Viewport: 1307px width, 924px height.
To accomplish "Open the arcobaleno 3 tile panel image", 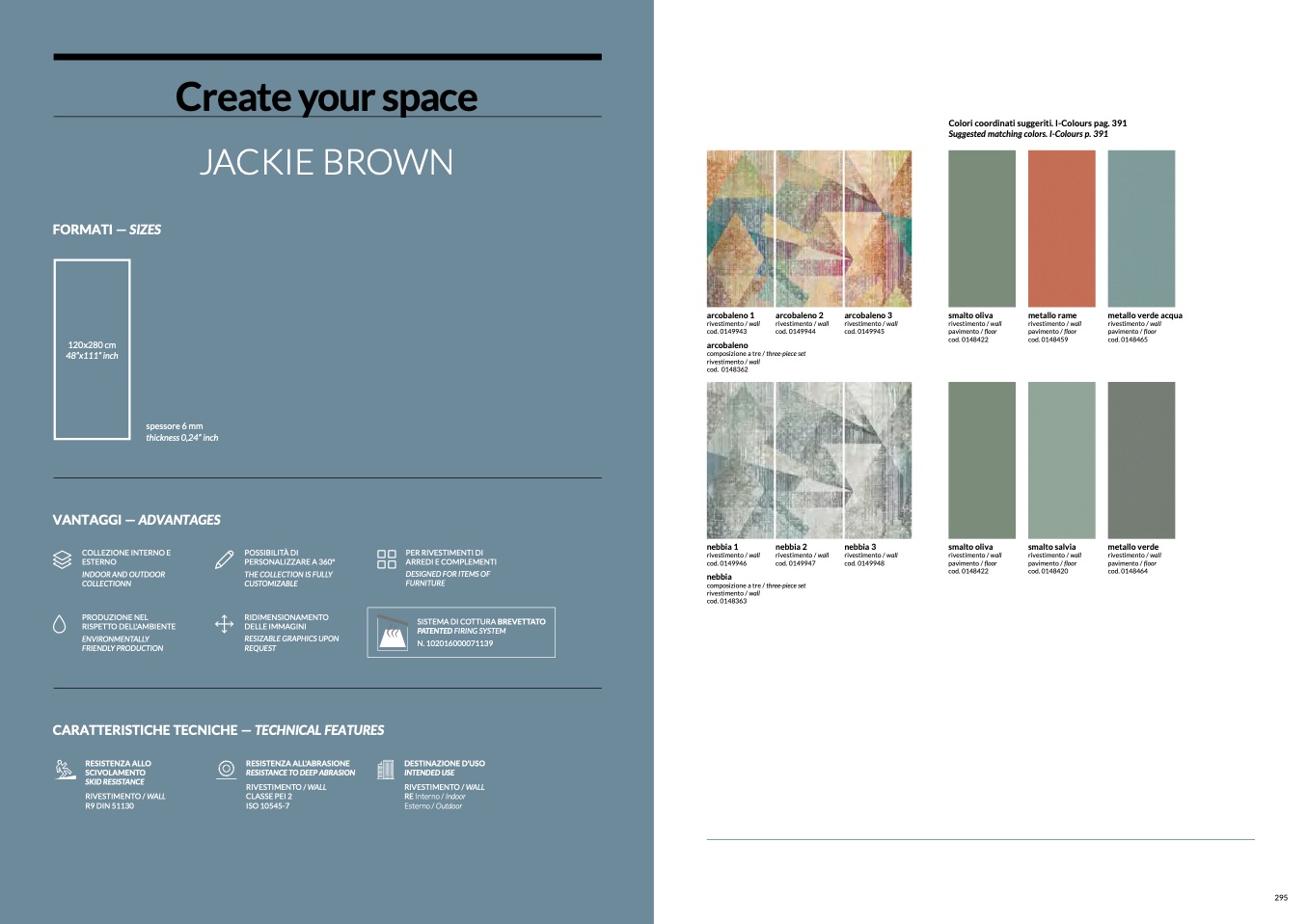I will 878,229.
